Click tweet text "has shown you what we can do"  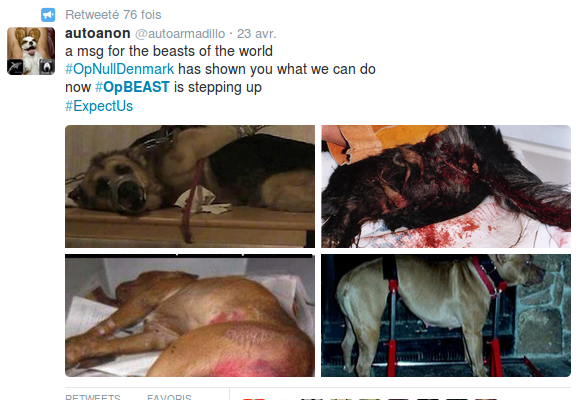(x=277, y=69)
